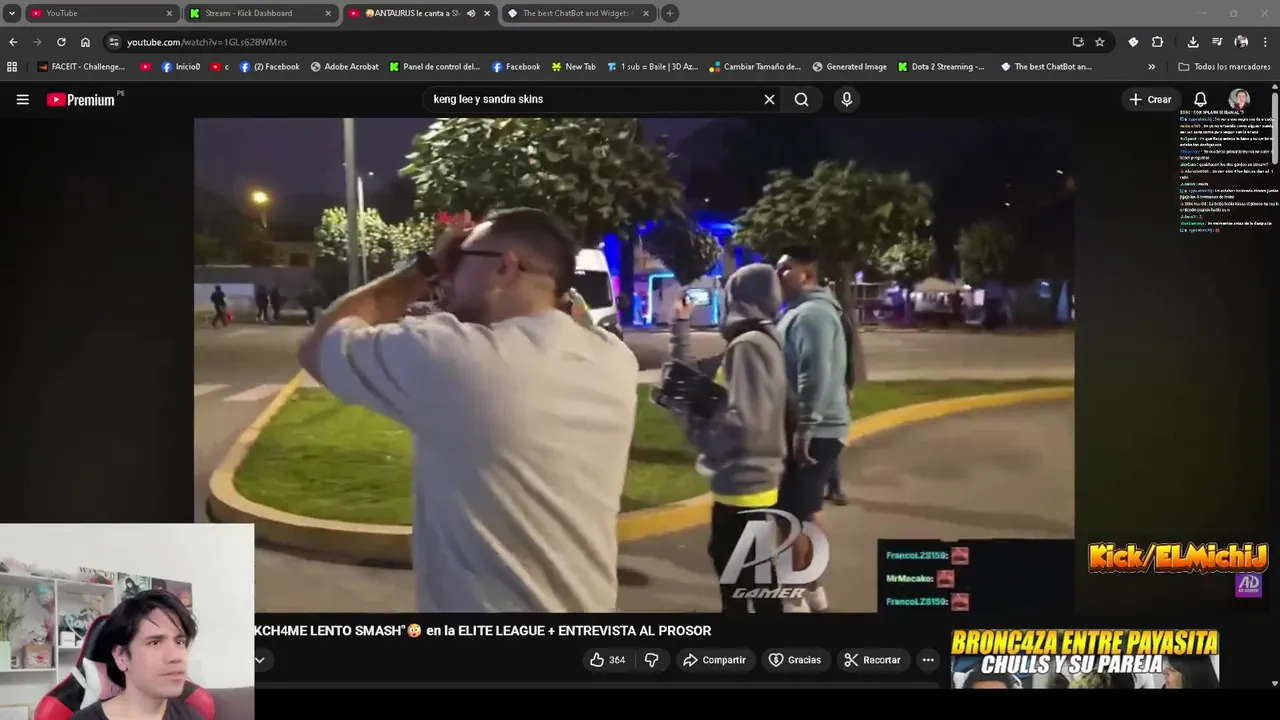Open a new browser tab
Viewport: 1280px width, 720px height.
coord(670,13)
